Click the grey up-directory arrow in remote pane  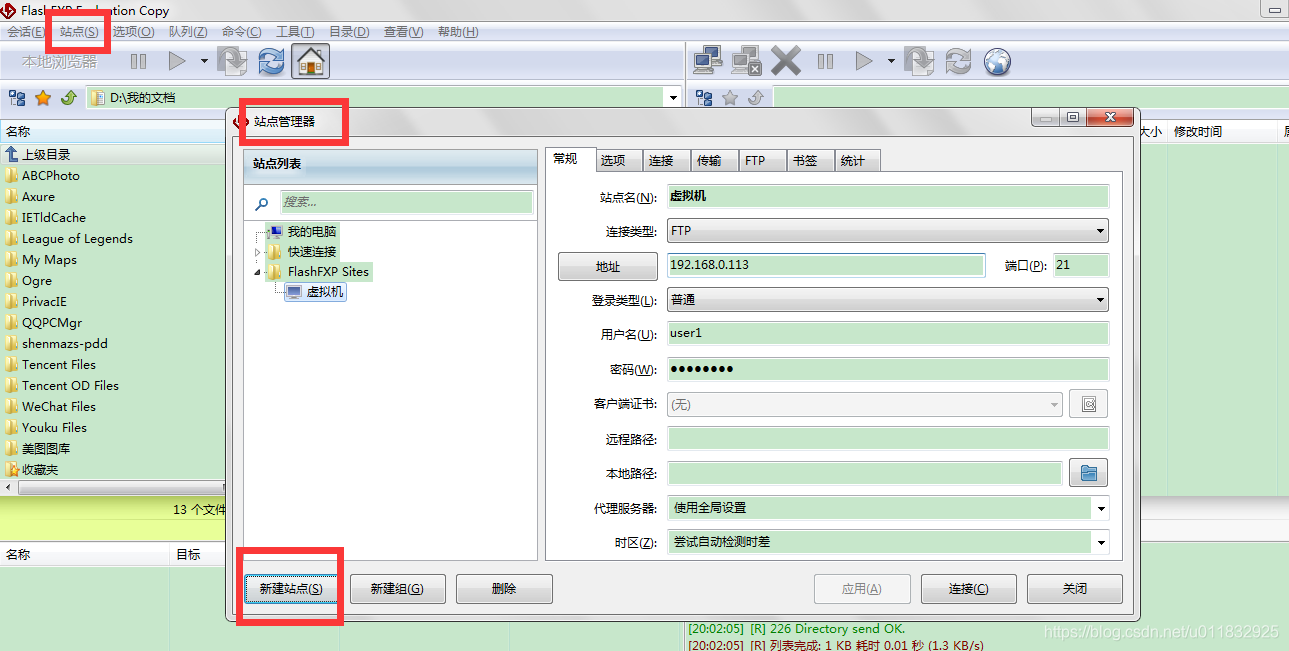coord(755,98)
